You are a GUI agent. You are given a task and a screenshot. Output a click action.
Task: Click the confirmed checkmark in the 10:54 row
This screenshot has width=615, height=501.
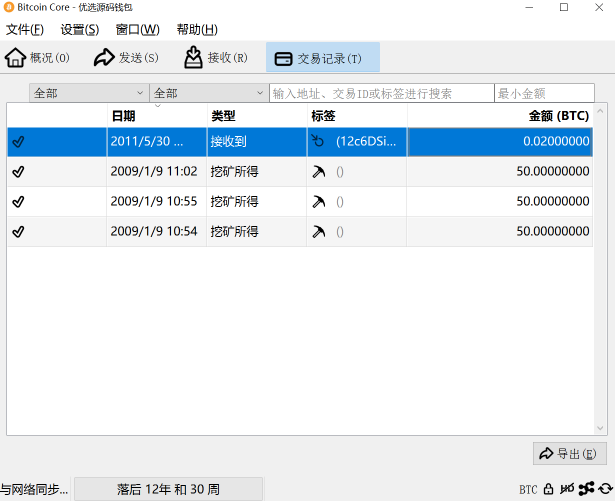click(x=18, y=232)
